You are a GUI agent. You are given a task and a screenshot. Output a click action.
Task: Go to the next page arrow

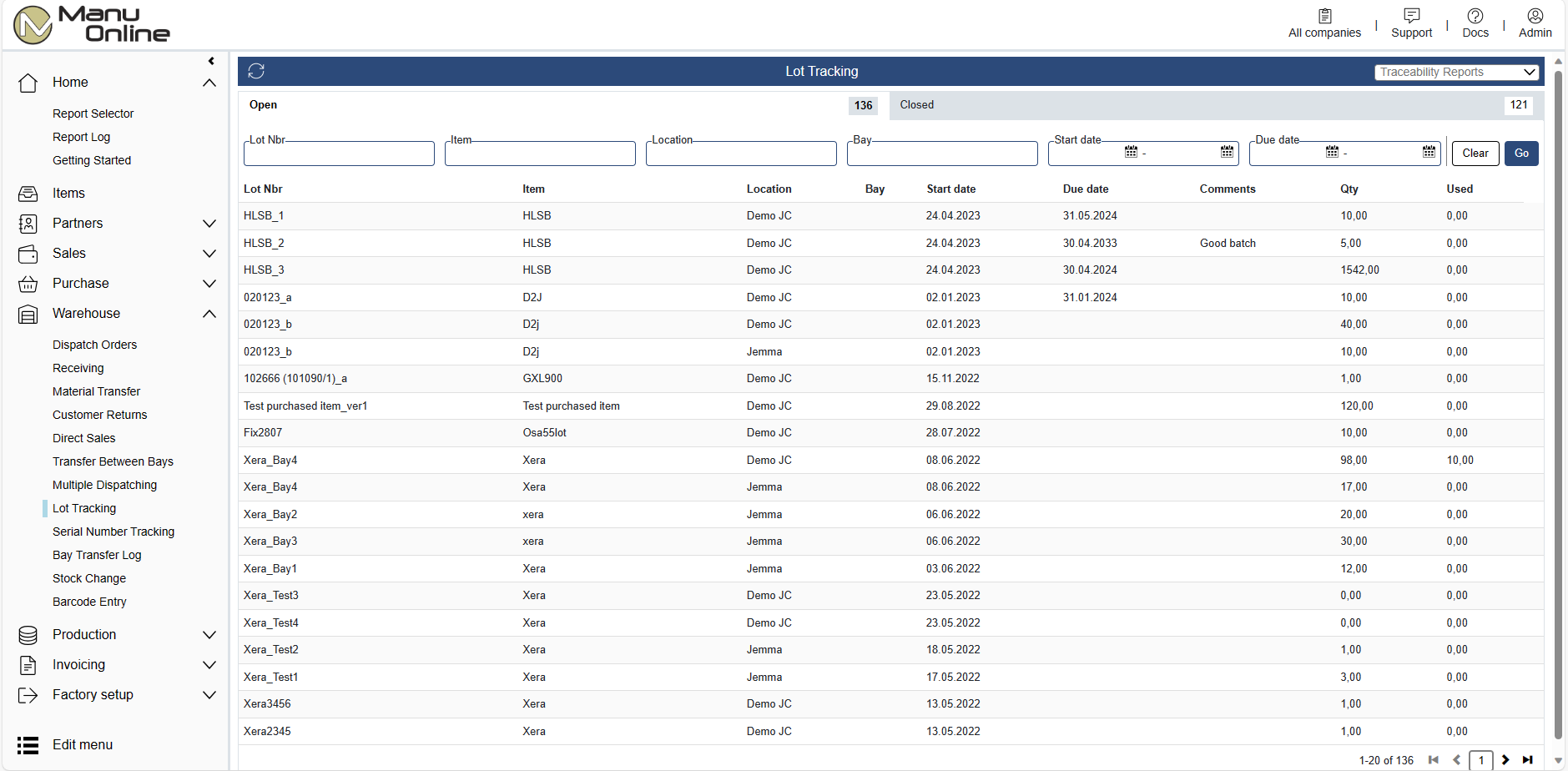point(1505,760)
